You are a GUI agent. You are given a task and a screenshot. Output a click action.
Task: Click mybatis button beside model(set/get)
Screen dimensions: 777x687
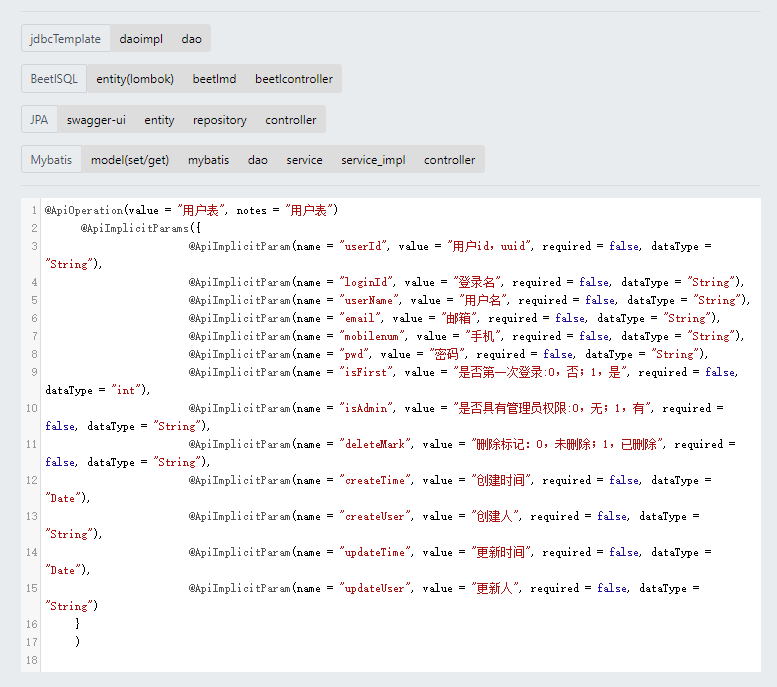pos(208,160)
